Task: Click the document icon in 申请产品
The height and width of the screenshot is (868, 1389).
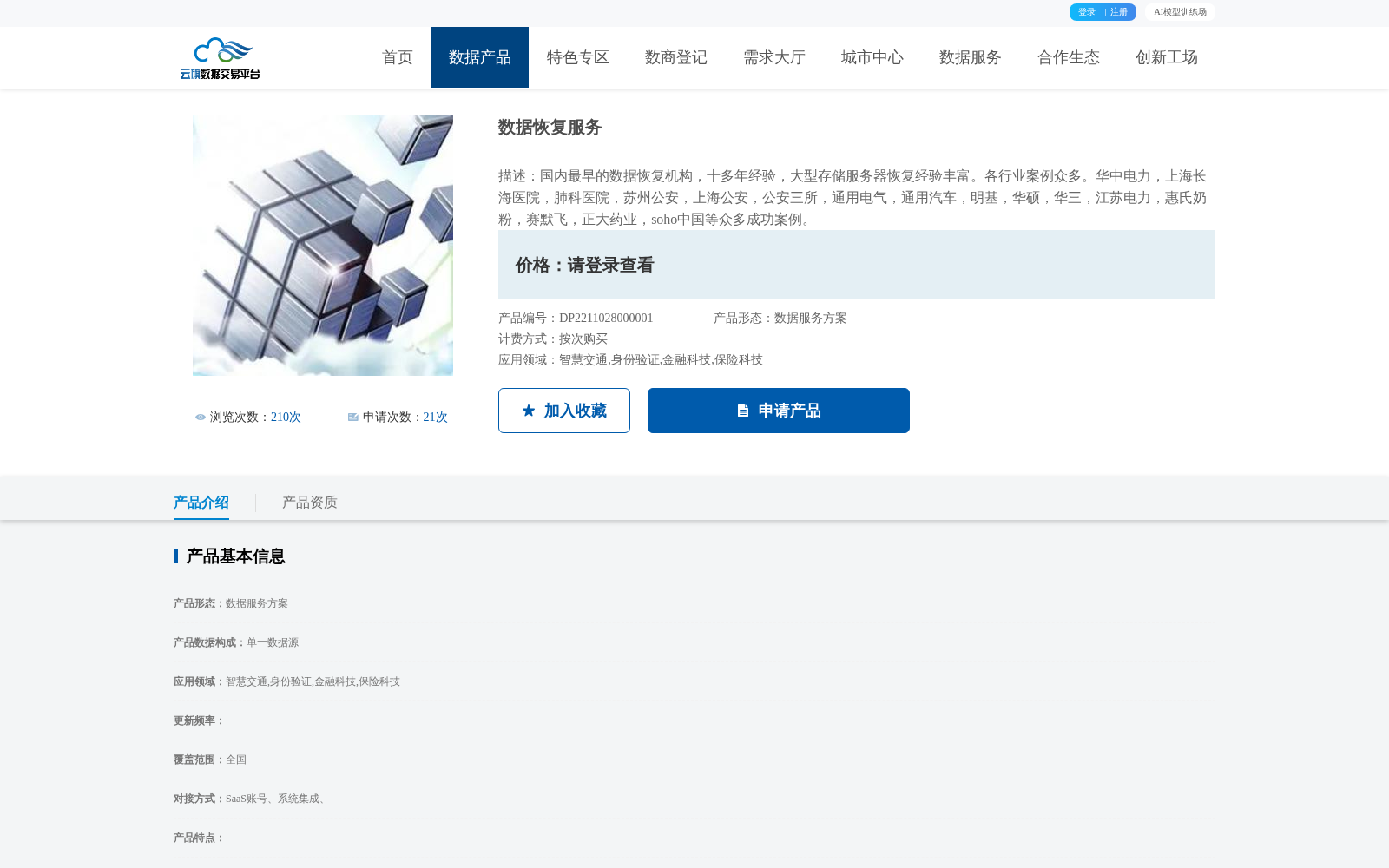Action: click(x=743, y=411)
